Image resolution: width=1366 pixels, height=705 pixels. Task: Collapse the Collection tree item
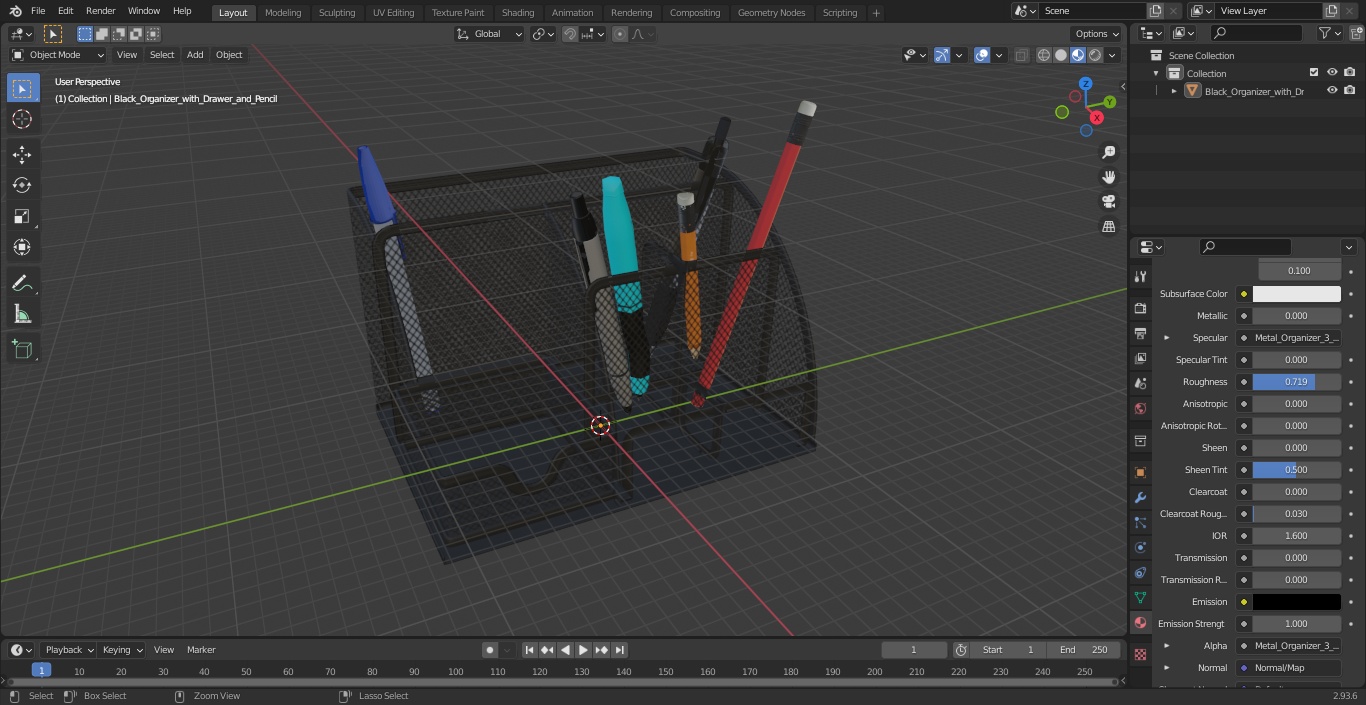[x=1156, y=73]
